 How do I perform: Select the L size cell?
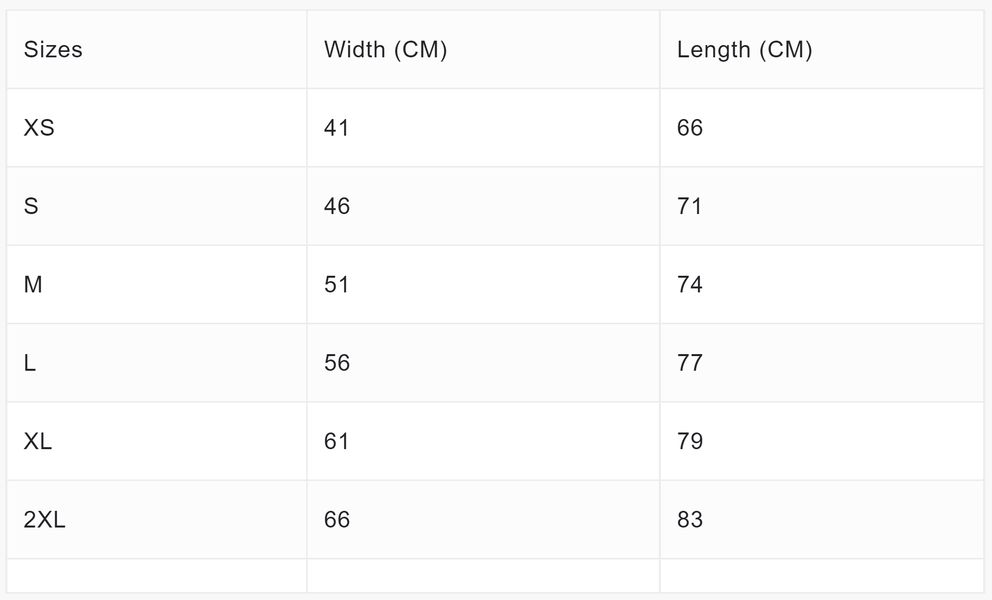click(157, 363)
